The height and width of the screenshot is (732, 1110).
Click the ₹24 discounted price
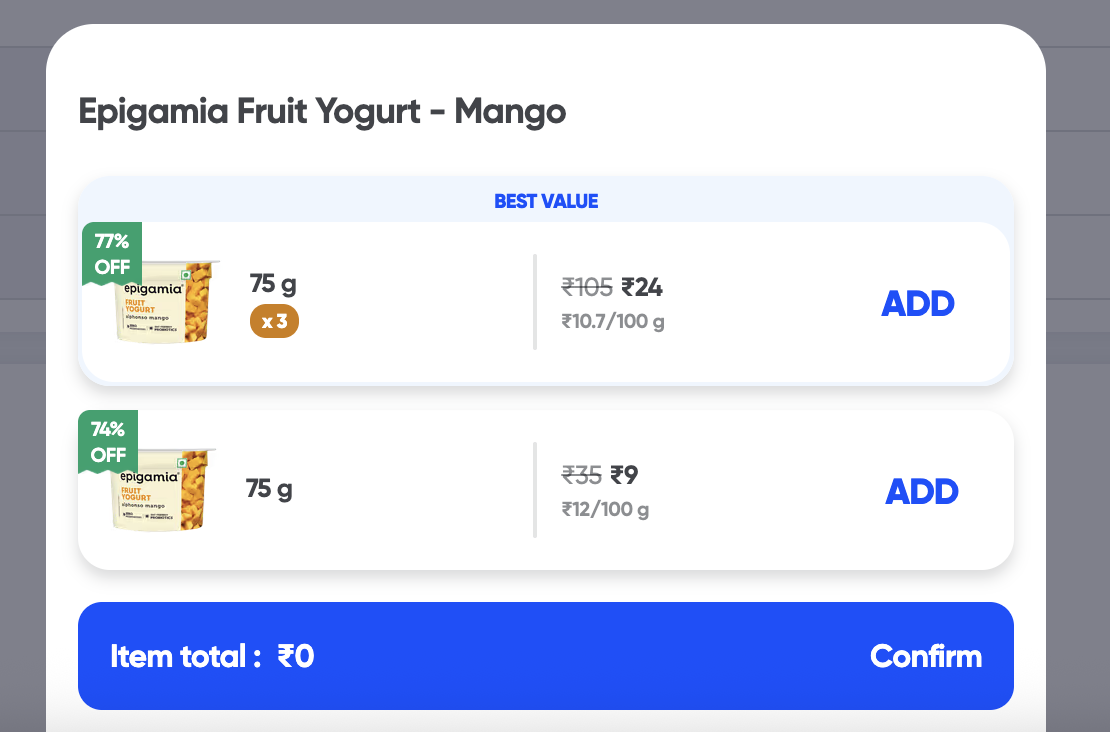pos(642,288)
